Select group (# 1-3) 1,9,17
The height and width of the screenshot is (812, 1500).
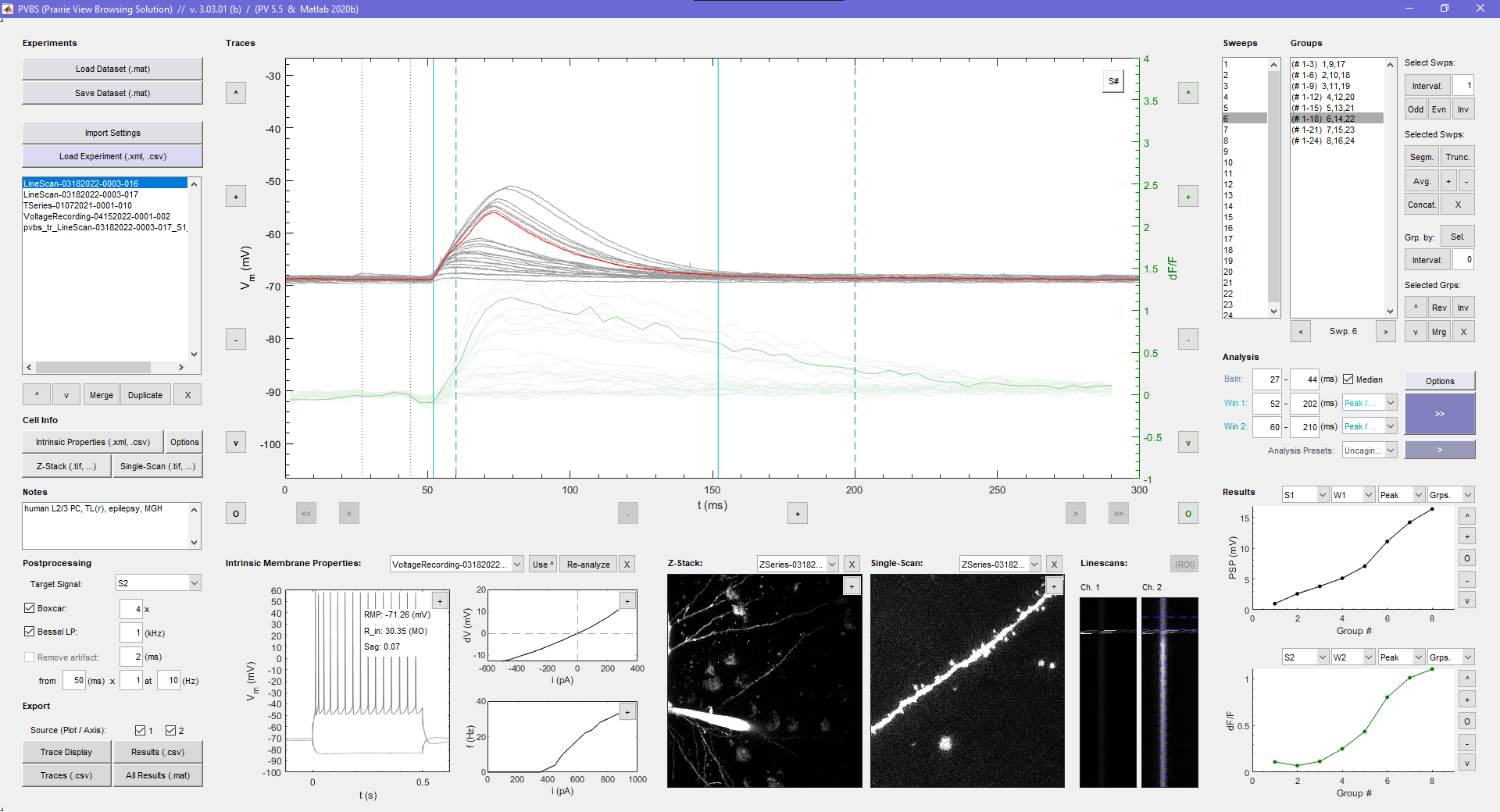[x=1336, y=64]
